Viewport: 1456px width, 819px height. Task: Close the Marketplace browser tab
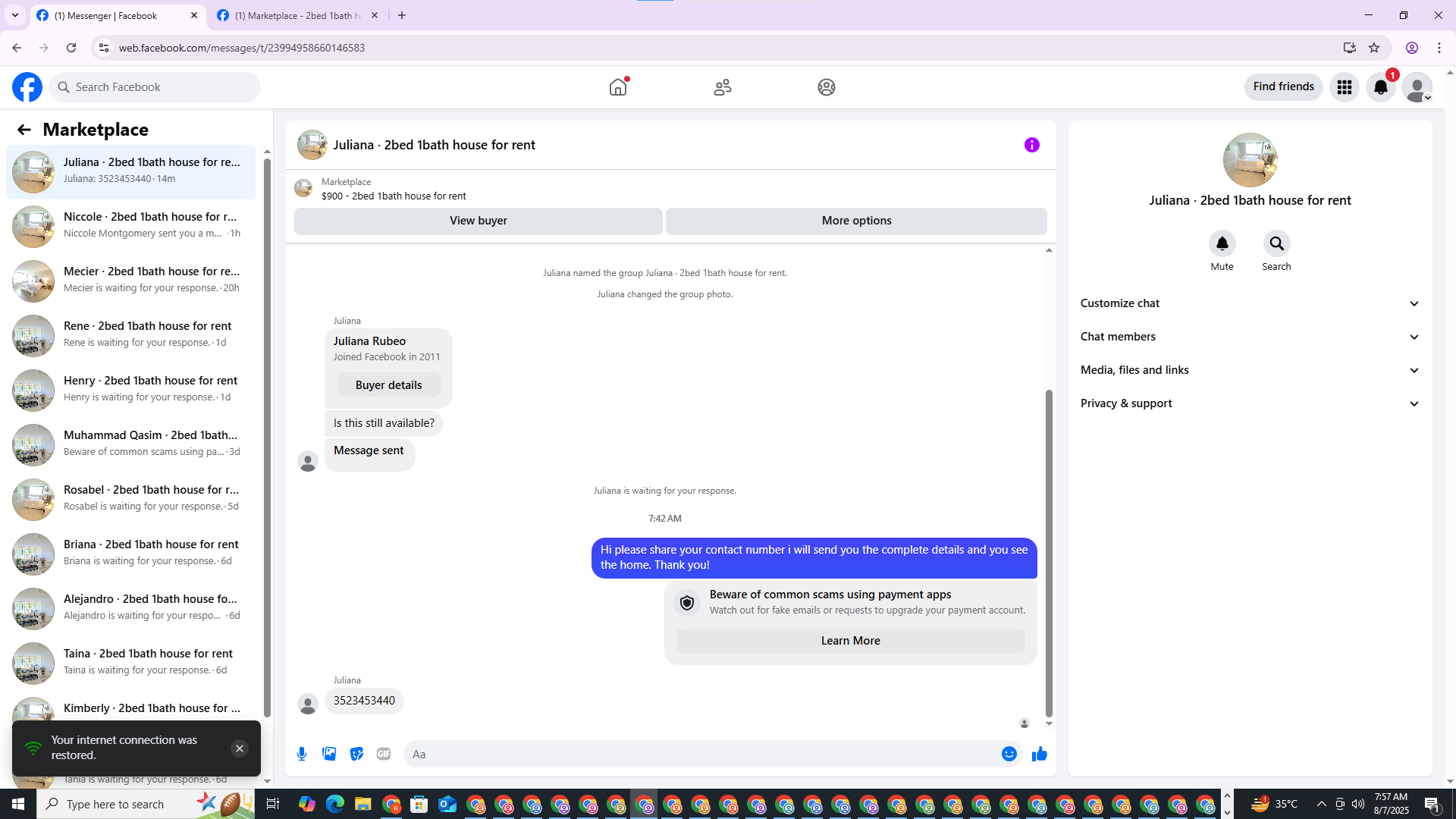(375, 15)
